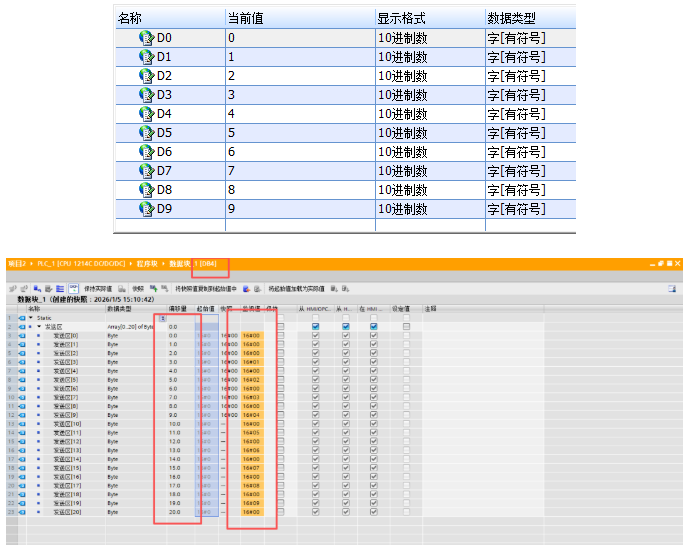Toggle 保持 checkbox for 发送区[0] row
This screenshot has height=549, width=687.
[x=280, y=336]
